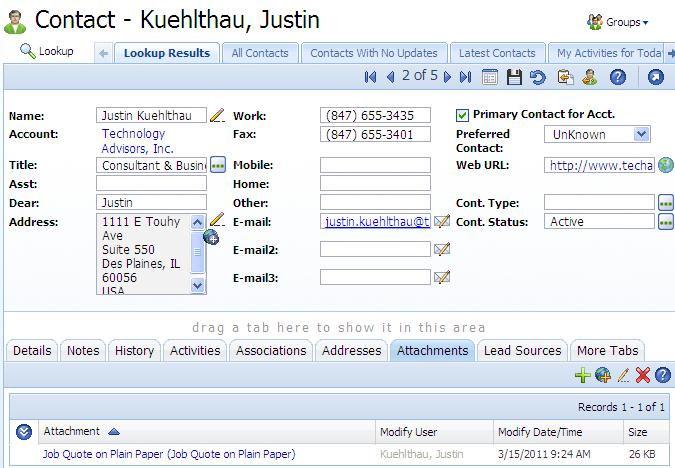The image size is (675, 468).
Task: Edit selected attachment with pencil icon
Action: (623, 375)
